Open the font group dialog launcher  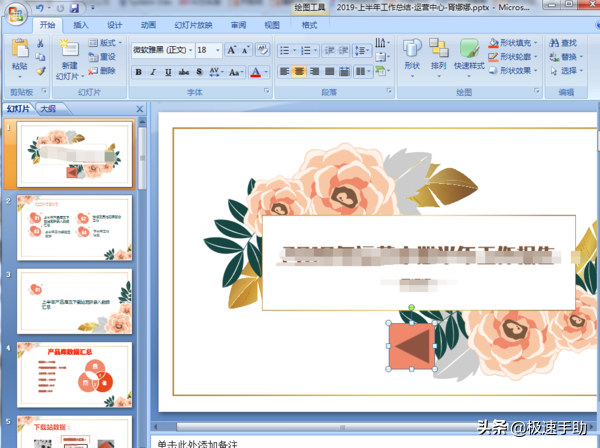(x=267, y=91)
